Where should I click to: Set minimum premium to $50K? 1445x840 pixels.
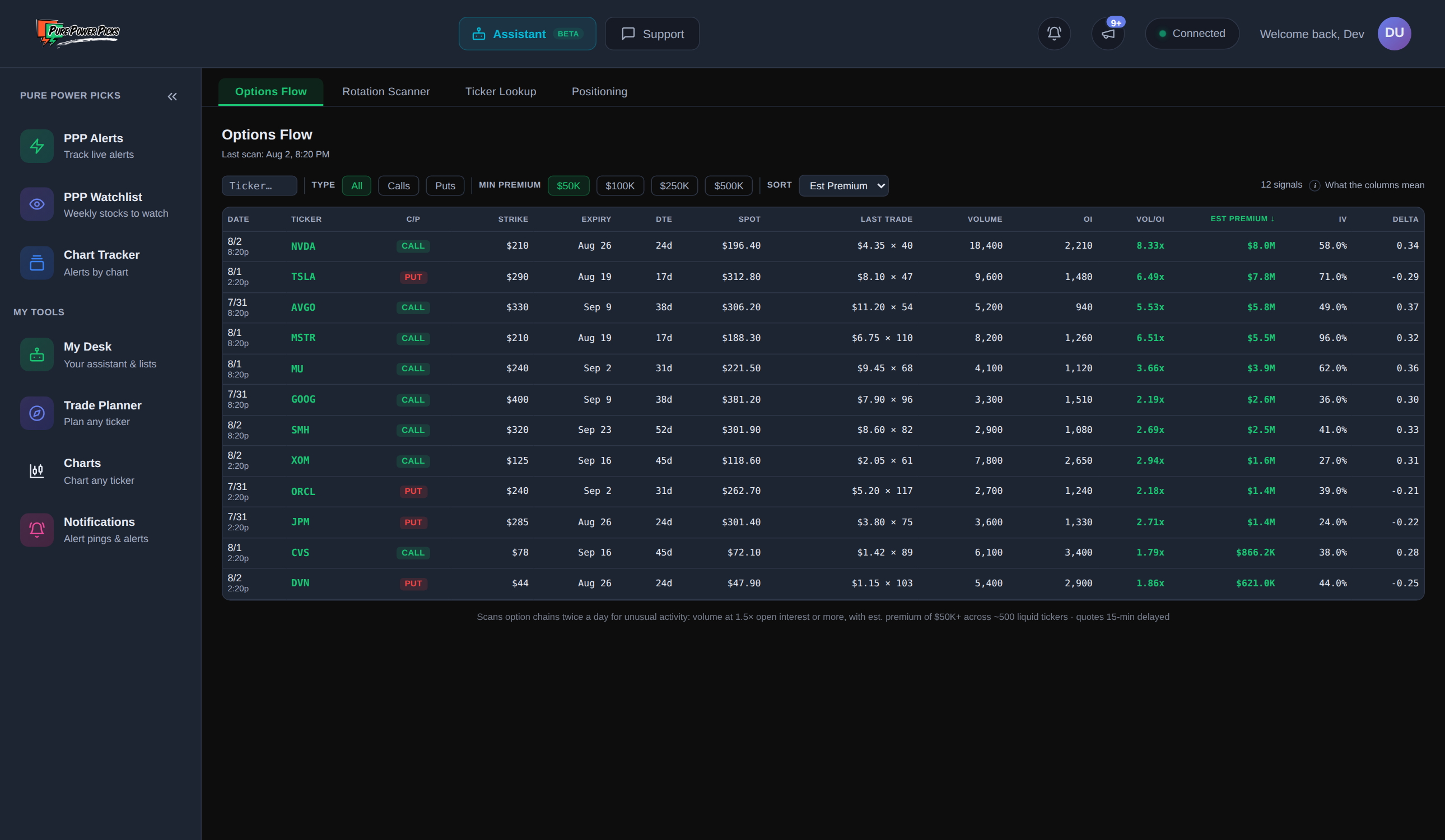[568, 186]
